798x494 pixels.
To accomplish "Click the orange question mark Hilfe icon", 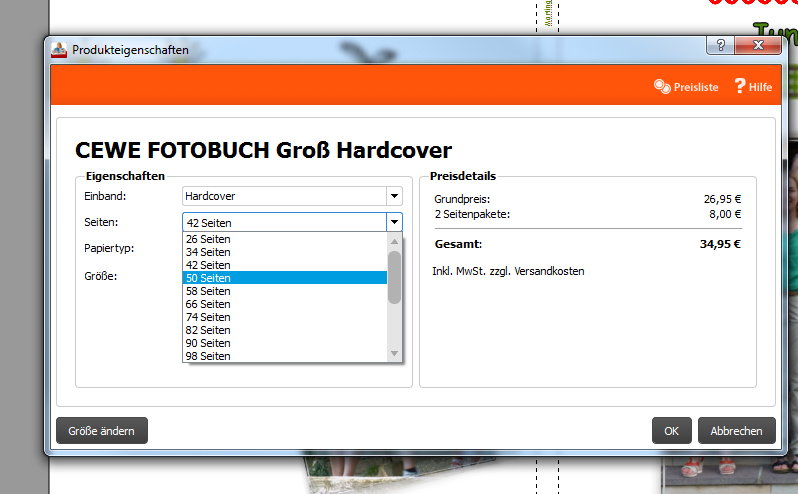I will tap(740, 86).
